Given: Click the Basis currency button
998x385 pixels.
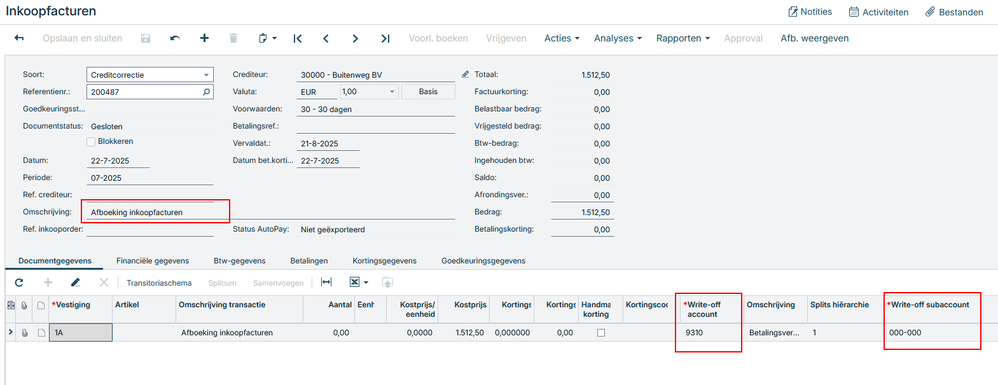Looking at the screenshot, I should (x=428, y=92).
